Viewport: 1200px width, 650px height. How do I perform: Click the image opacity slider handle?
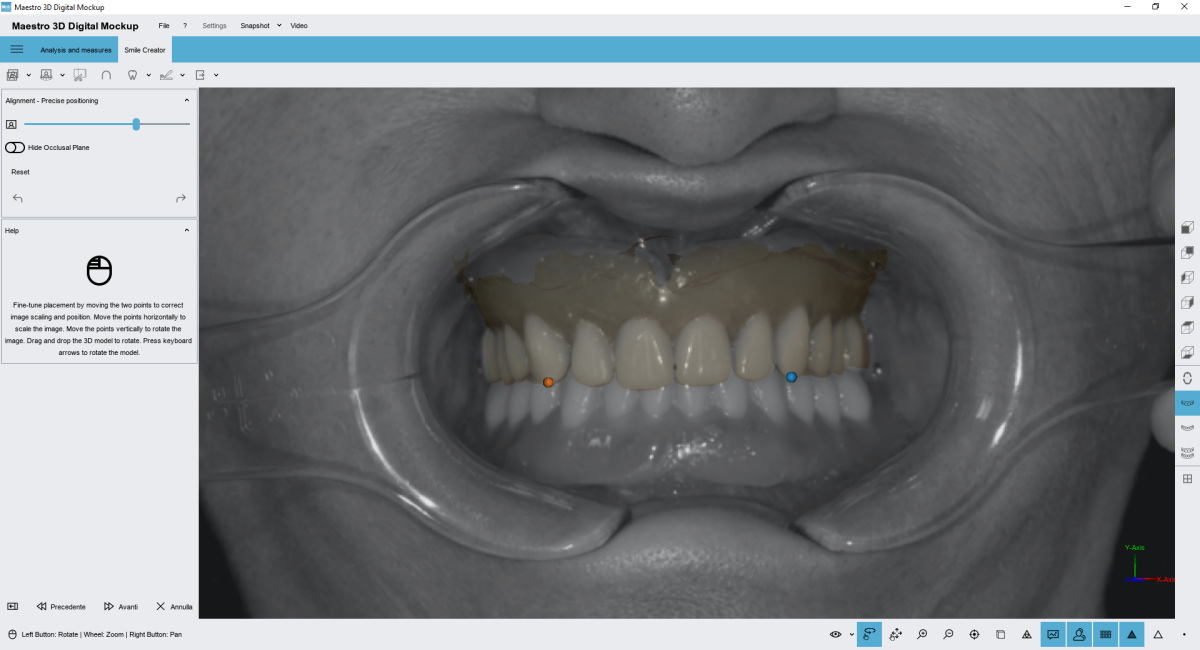[x=136, y=124]
